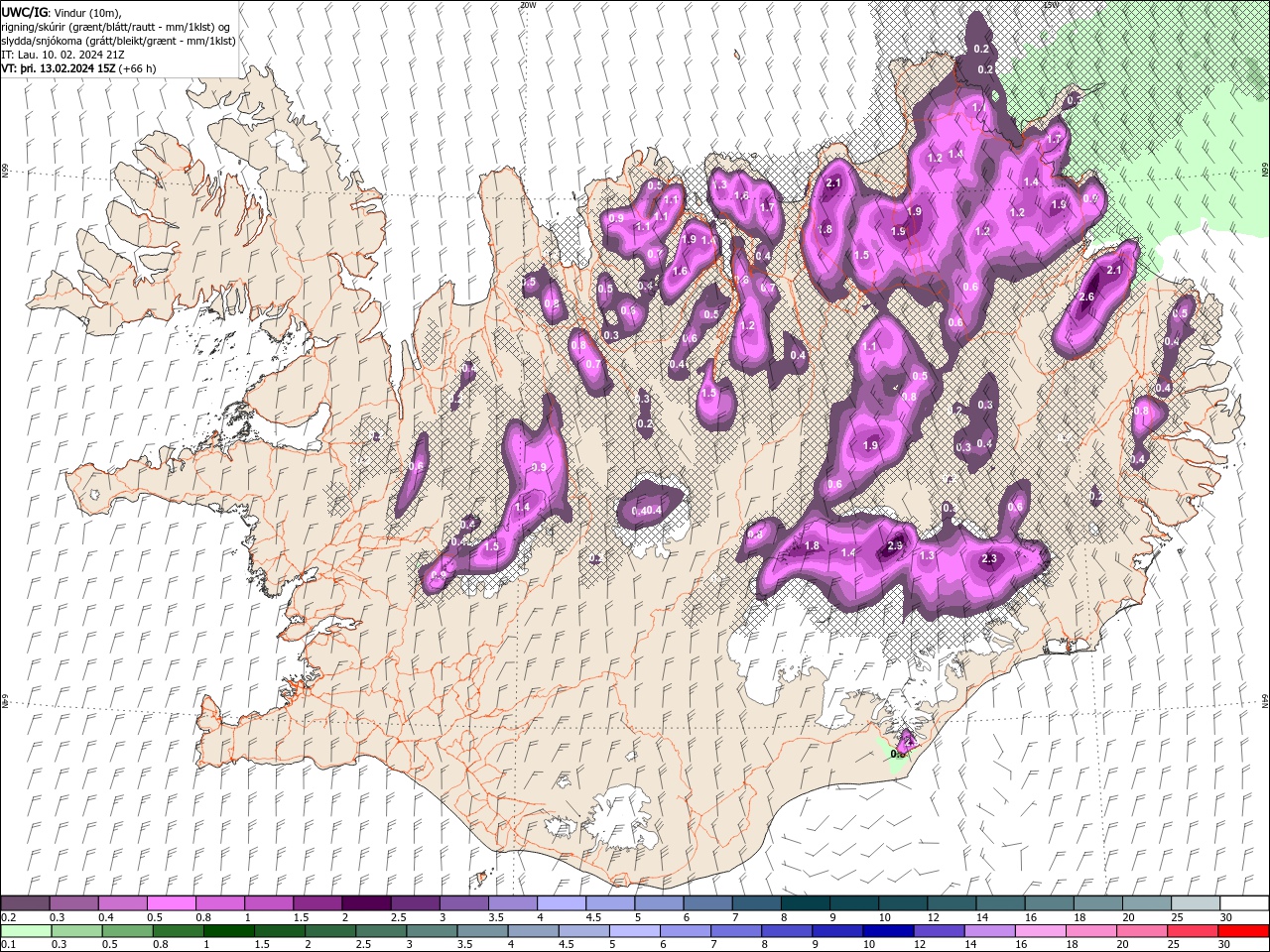Select the '2.9' value in the southern band
Viewport: 1270px width, 952px height.
pyautogui.click(x=895, y=546)
